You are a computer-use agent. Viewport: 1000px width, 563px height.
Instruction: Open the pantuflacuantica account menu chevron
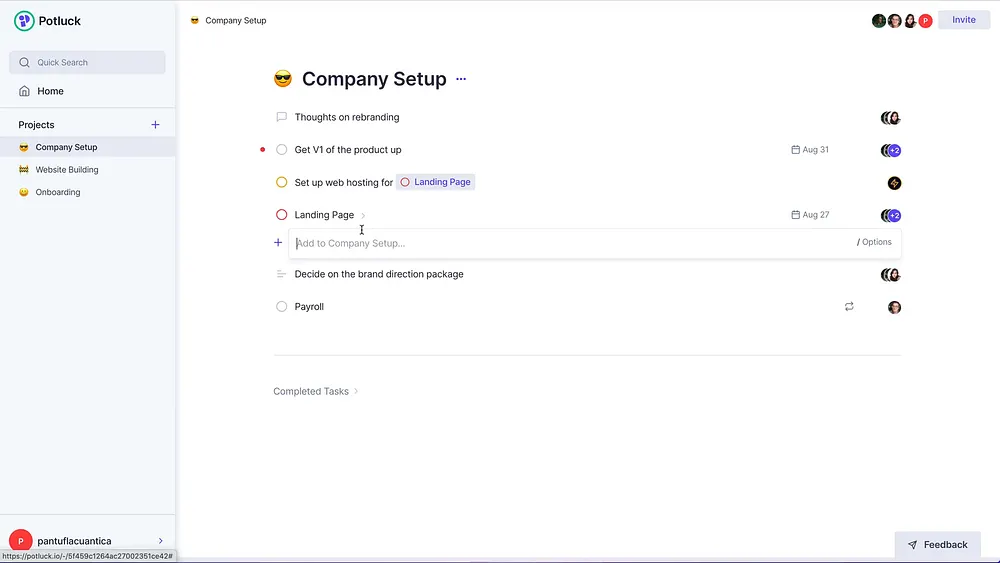click(x=160, y=541)
